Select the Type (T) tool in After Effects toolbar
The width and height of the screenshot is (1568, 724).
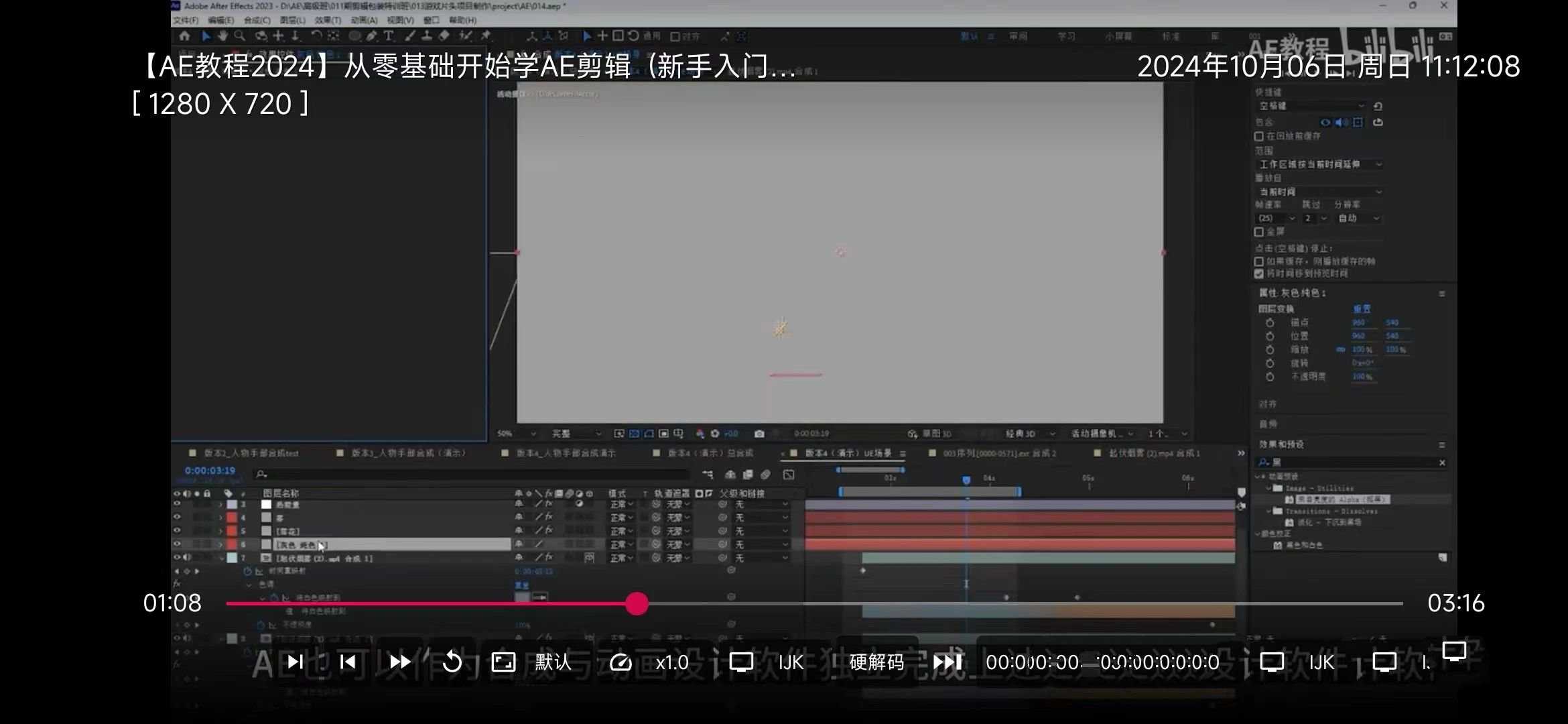[389, 36]
